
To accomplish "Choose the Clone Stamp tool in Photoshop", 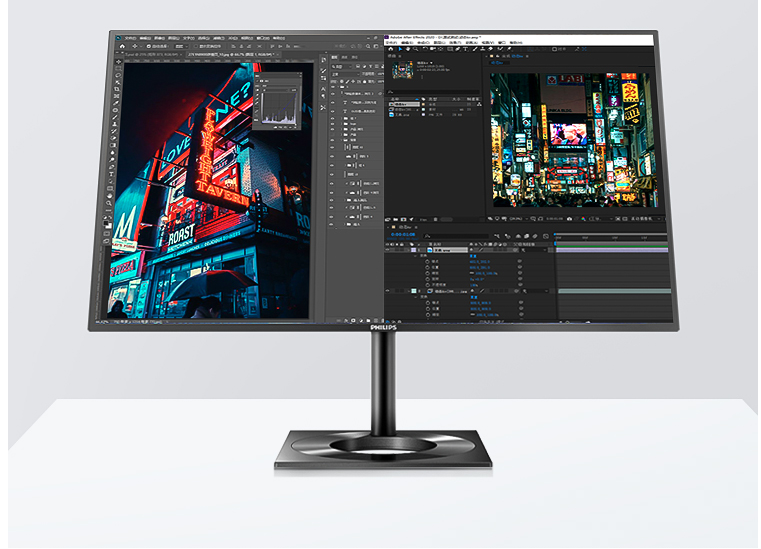I will pyautogui.click(x=115, y=124).
